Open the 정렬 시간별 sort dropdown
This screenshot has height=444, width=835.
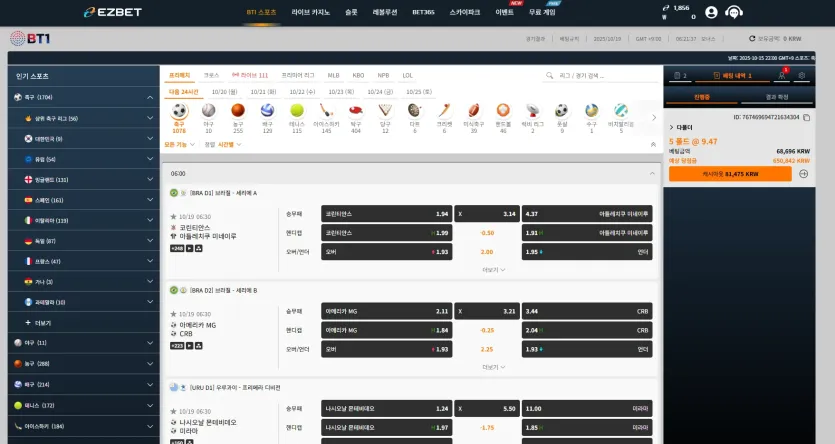(x=223, y=144)
